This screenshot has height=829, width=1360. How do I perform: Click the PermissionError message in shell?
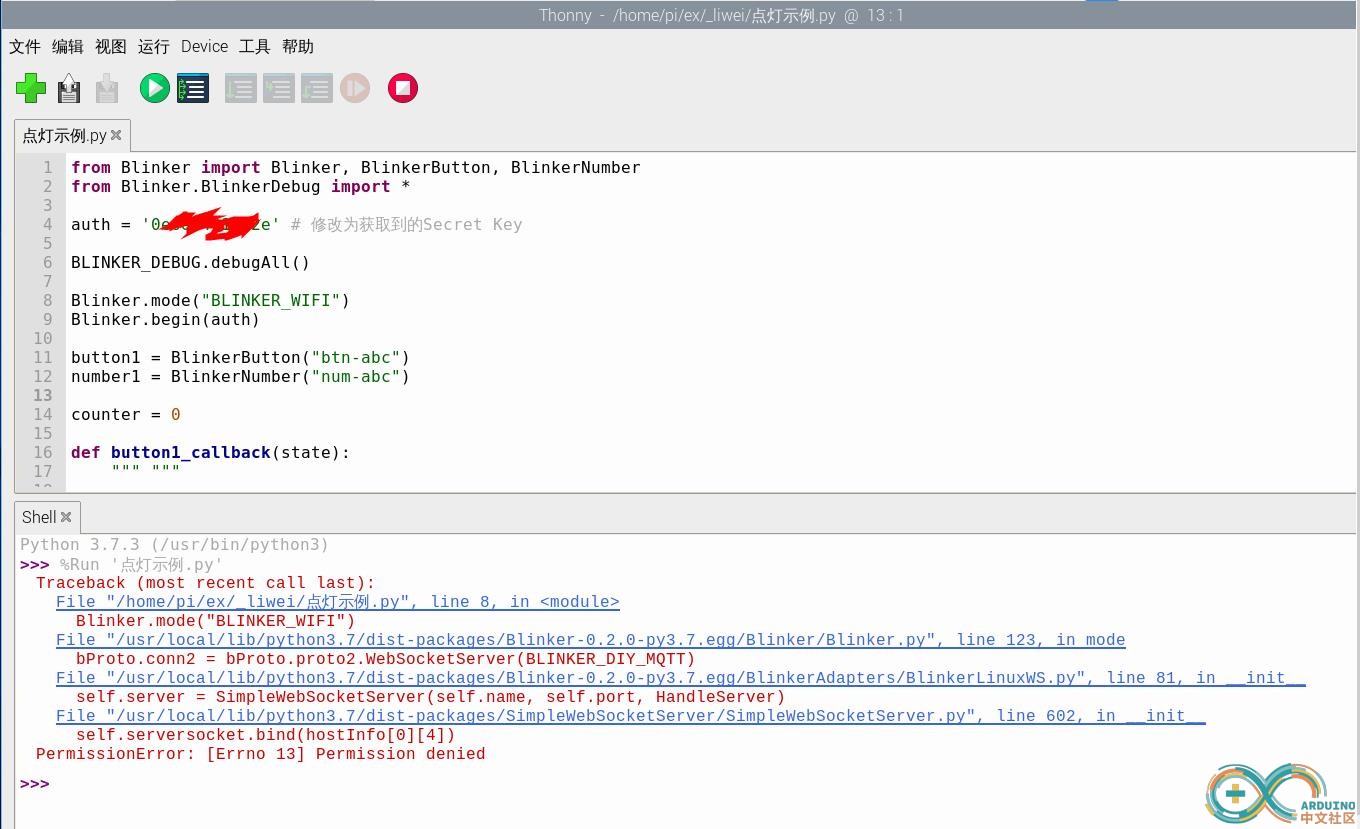click(260, 754)
